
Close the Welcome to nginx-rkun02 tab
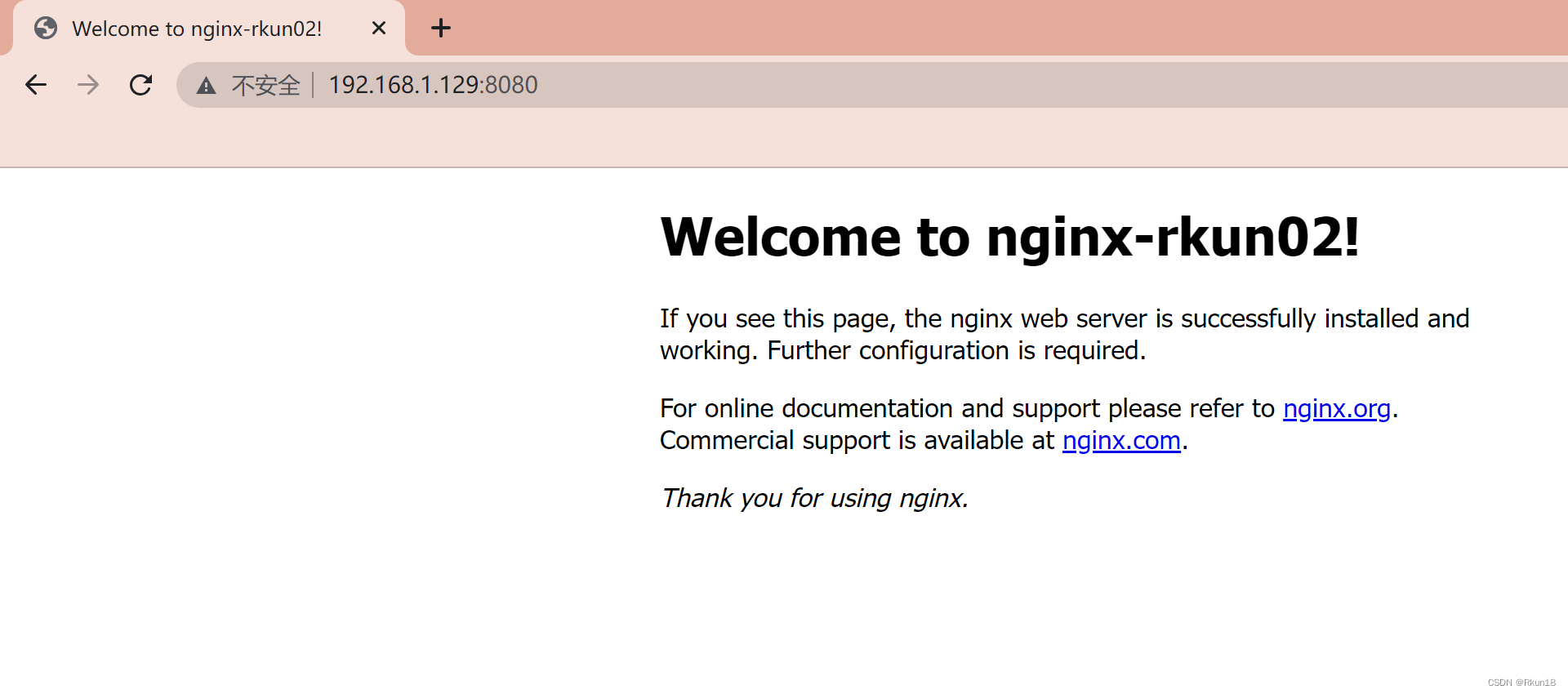pyautogui.click(x=379, y=29)
